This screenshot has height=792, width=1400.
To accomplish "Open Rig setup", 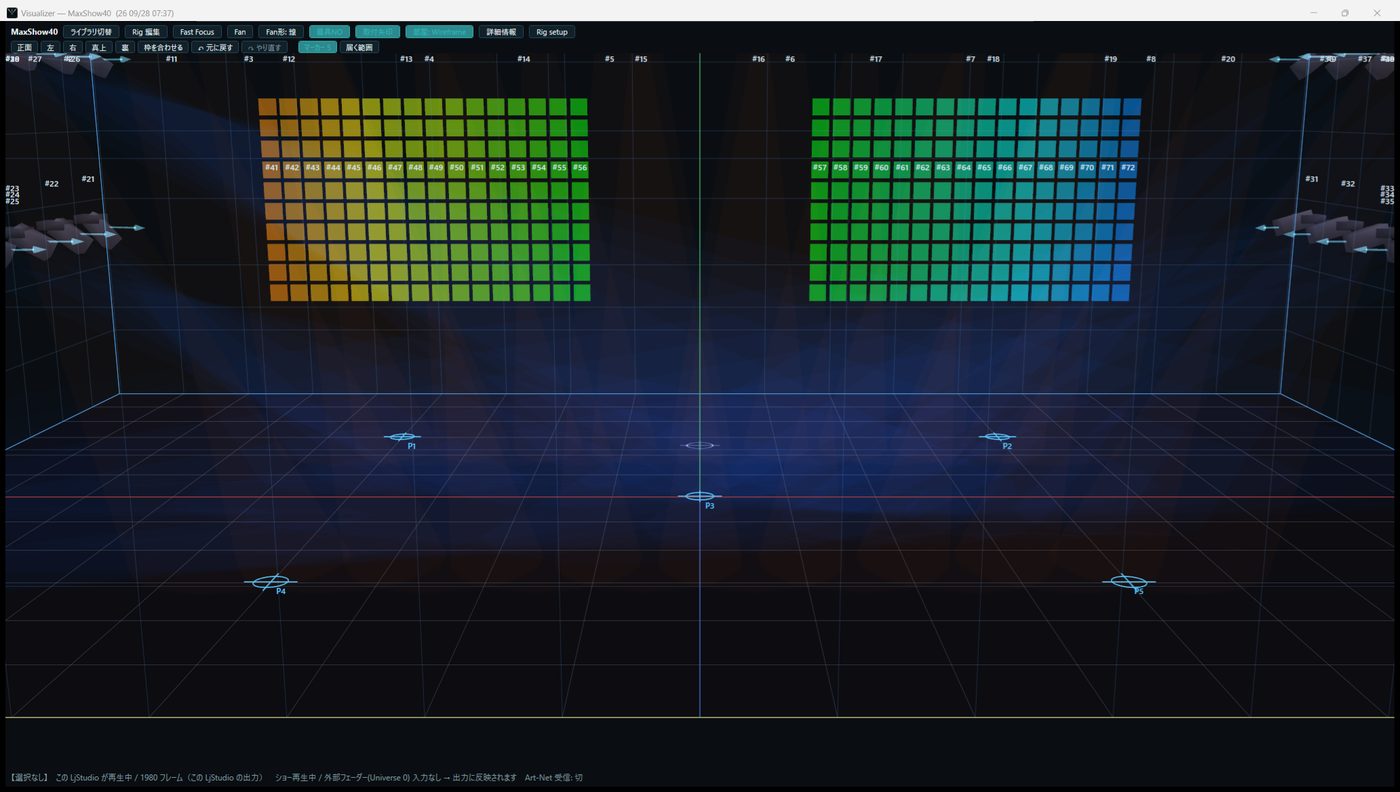I will (552, 32).
